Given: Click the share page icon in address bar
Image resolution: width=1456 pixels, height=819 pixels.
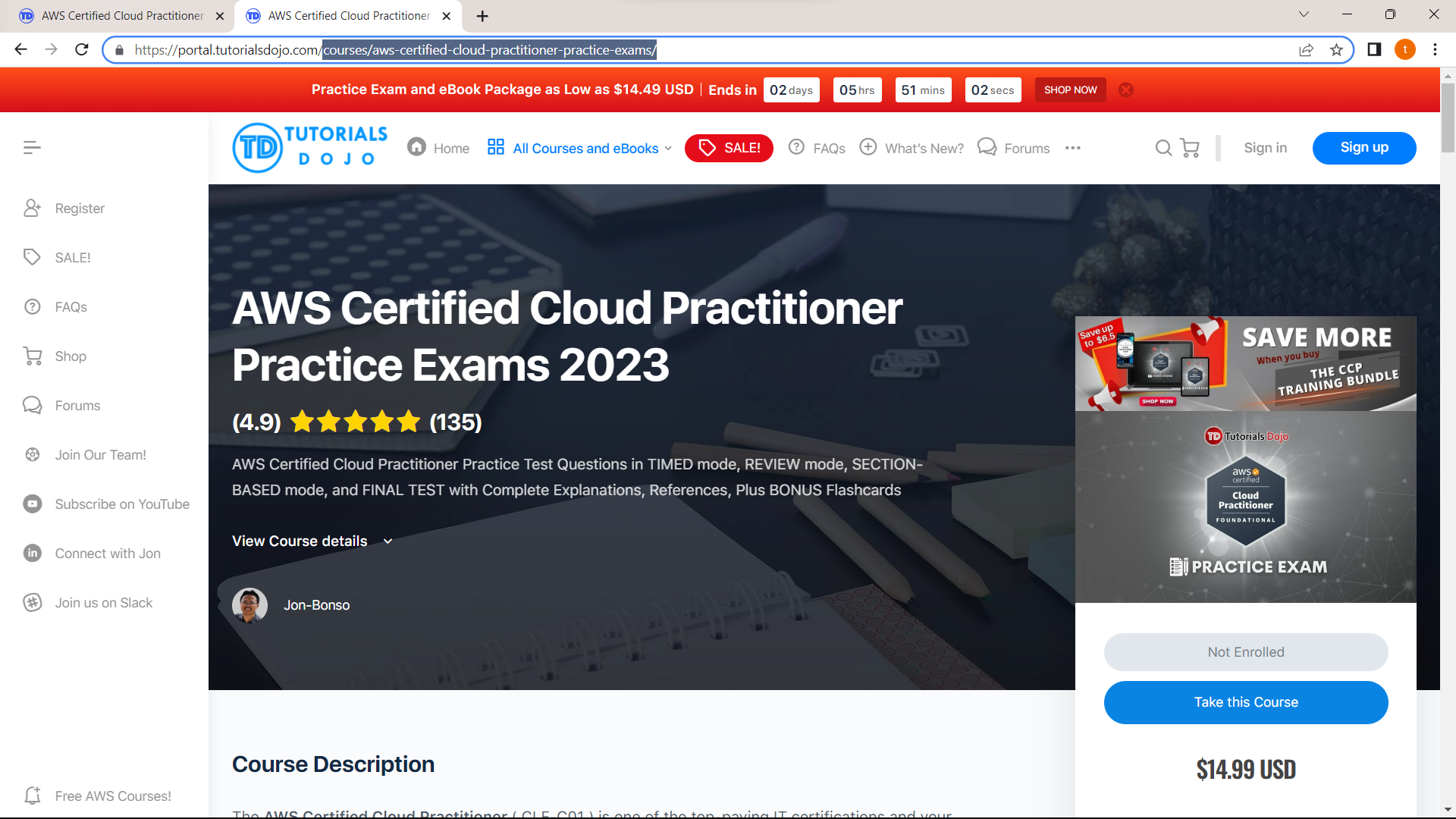Looking at the screenshot, I should pos(1306,50).
